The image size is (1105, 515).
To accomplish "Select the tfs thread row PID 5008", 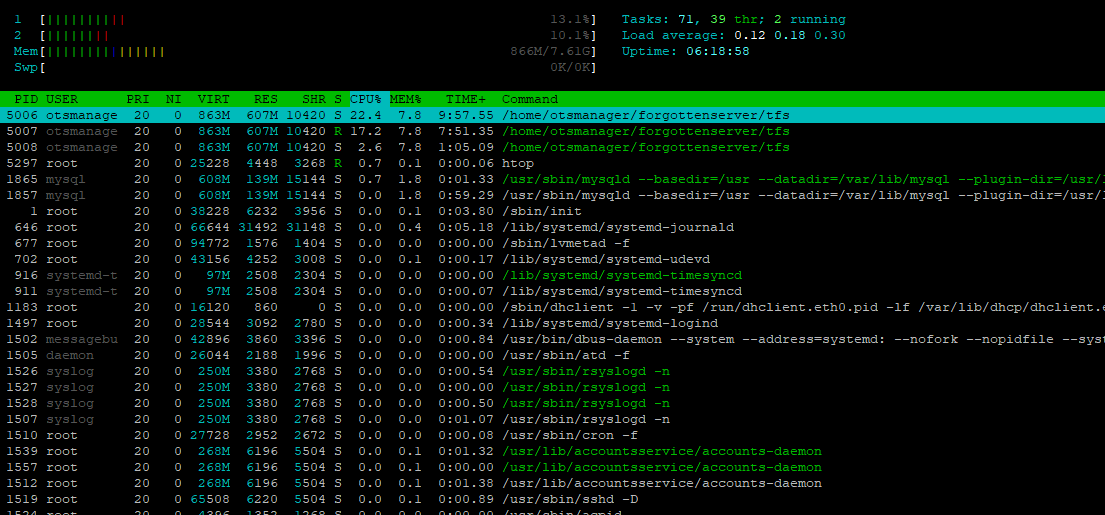I will click(552, 147).
